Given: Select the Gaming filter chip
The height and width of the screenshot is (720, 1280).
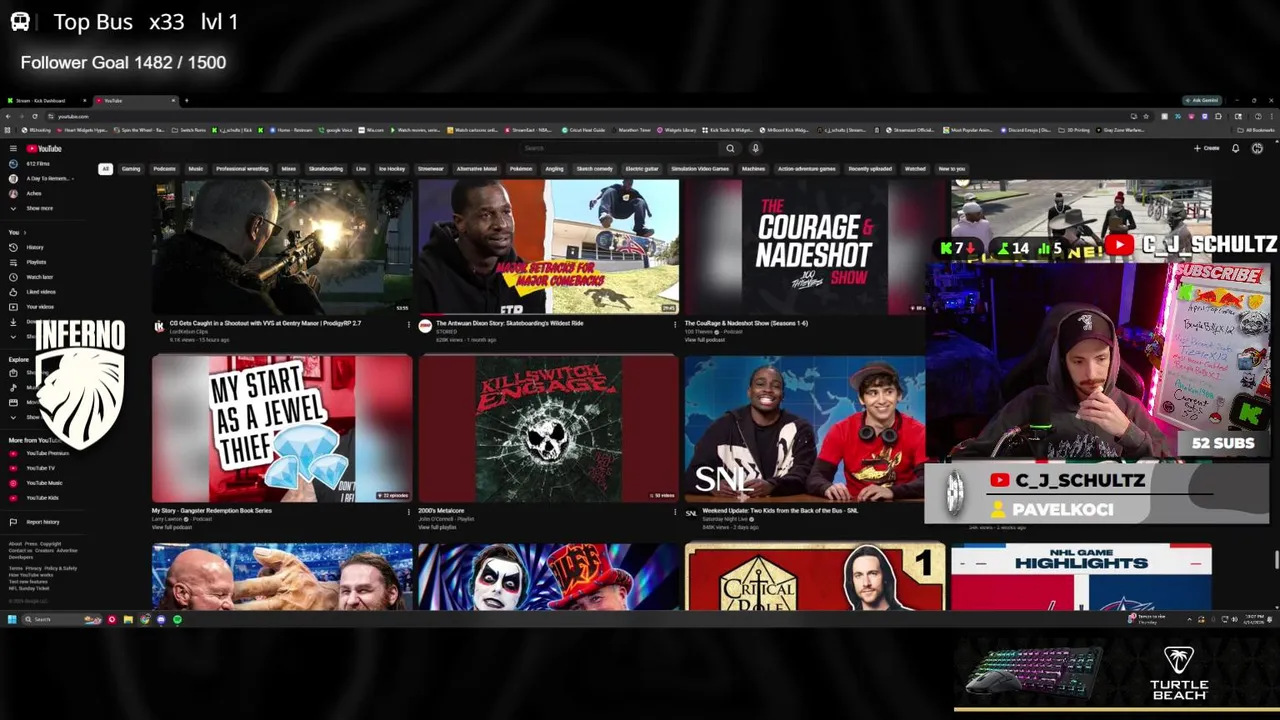Looking at the screenshot, I should (x=131, y=168).
